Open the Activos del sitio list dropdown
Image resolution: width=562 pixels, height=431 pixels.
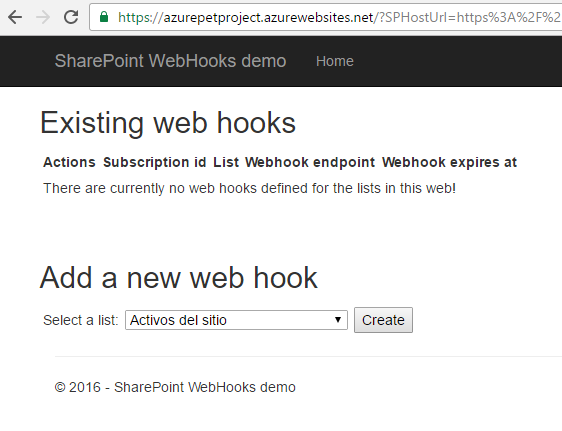point(236,320)
